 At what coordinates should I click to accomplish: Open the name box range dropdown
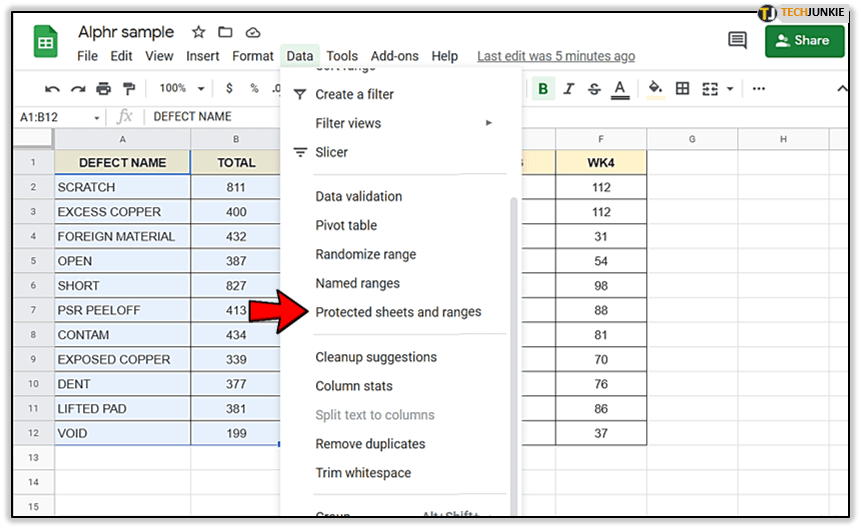point(97,117)
